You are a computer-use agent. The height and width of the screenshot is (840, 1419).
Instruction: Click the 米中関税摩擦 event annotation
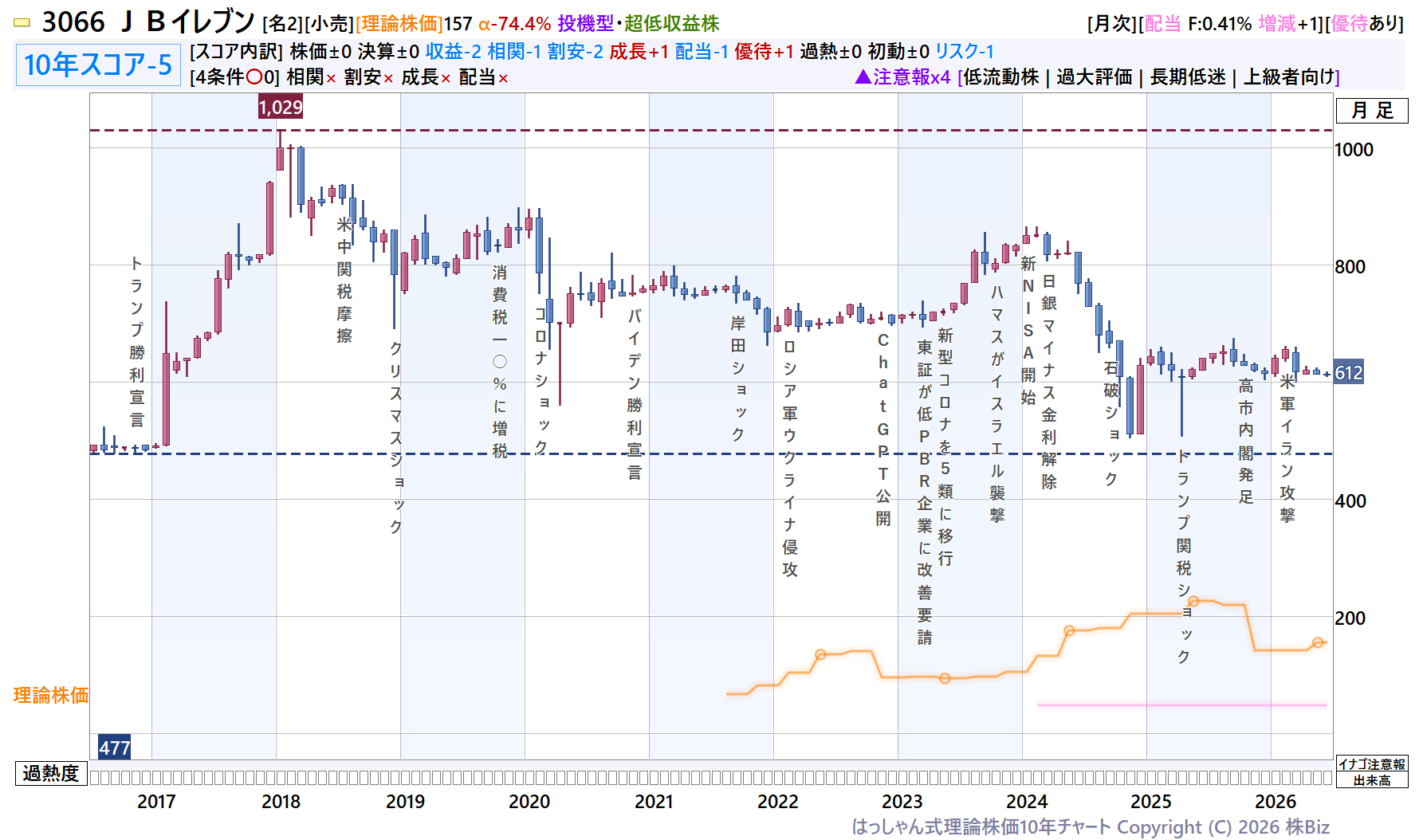coord(344,280)
